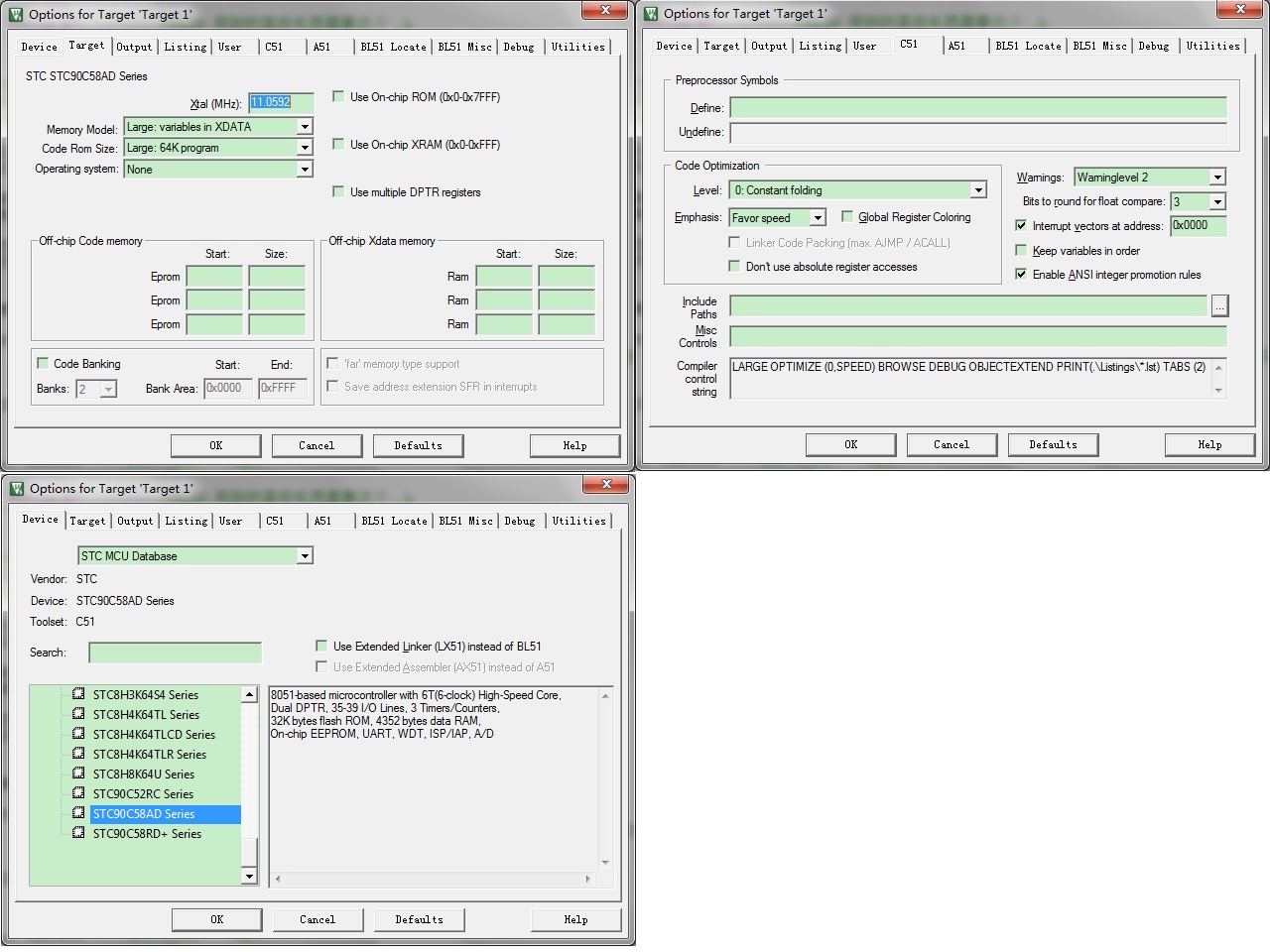Open the Include Paths browse (...) button
The image size is (1270, 952).
coord(1219,305)
